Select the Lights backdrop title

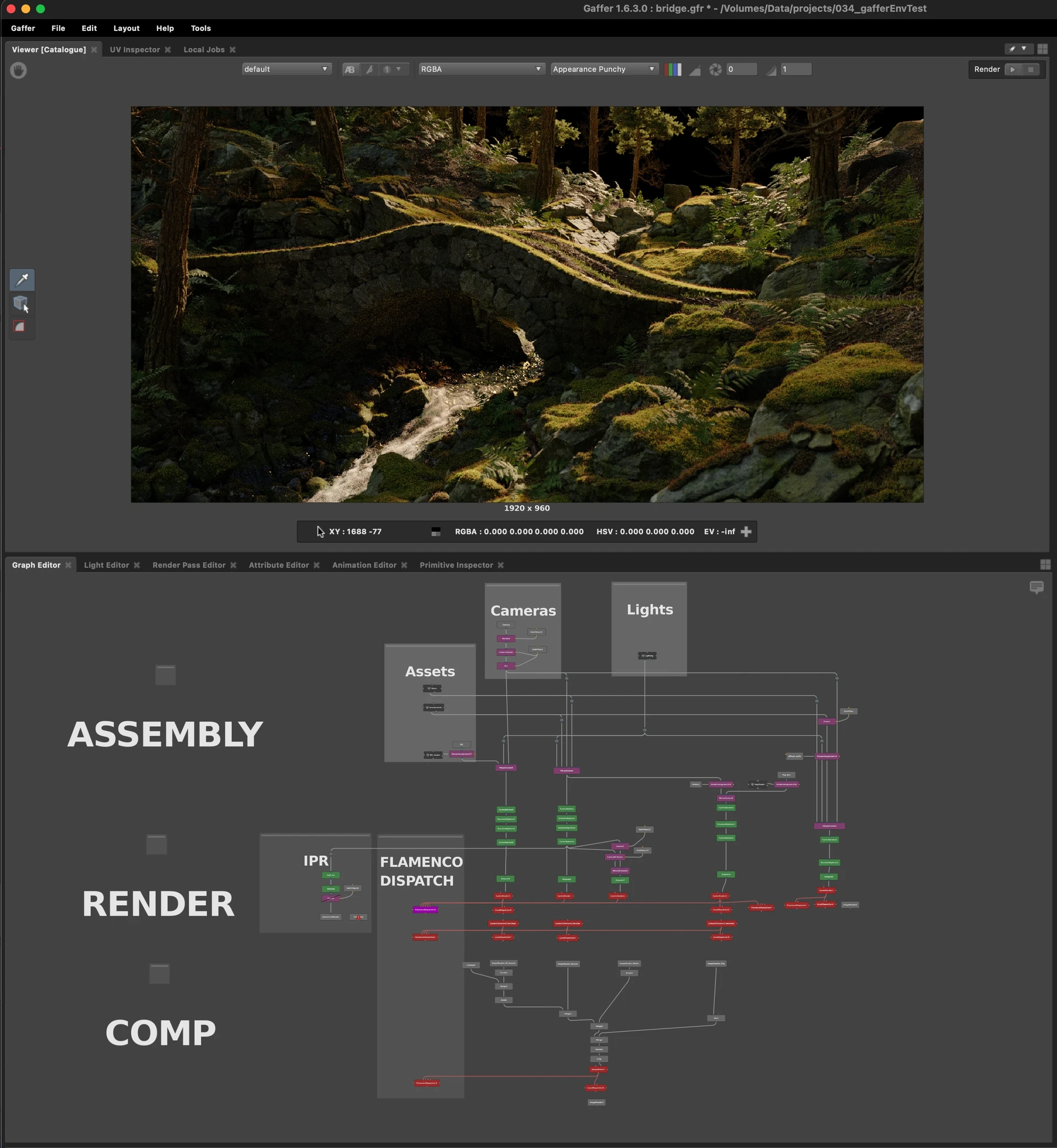click(650, 609)
